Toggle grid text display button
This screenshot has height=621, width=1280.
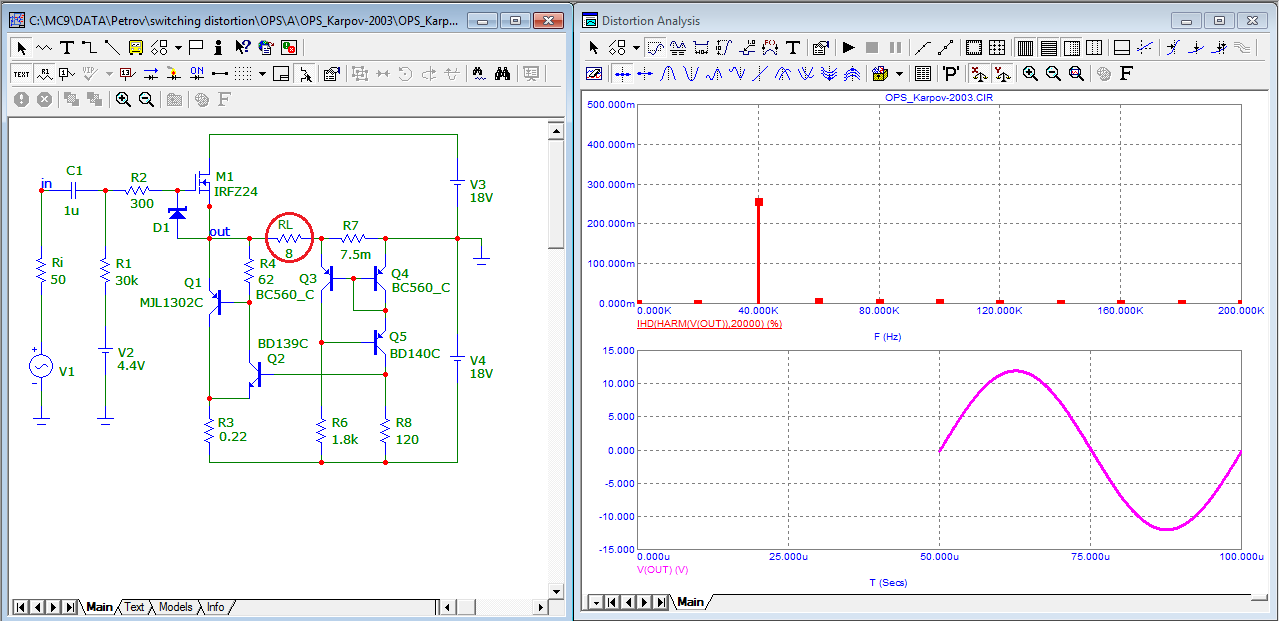(21, 73)
